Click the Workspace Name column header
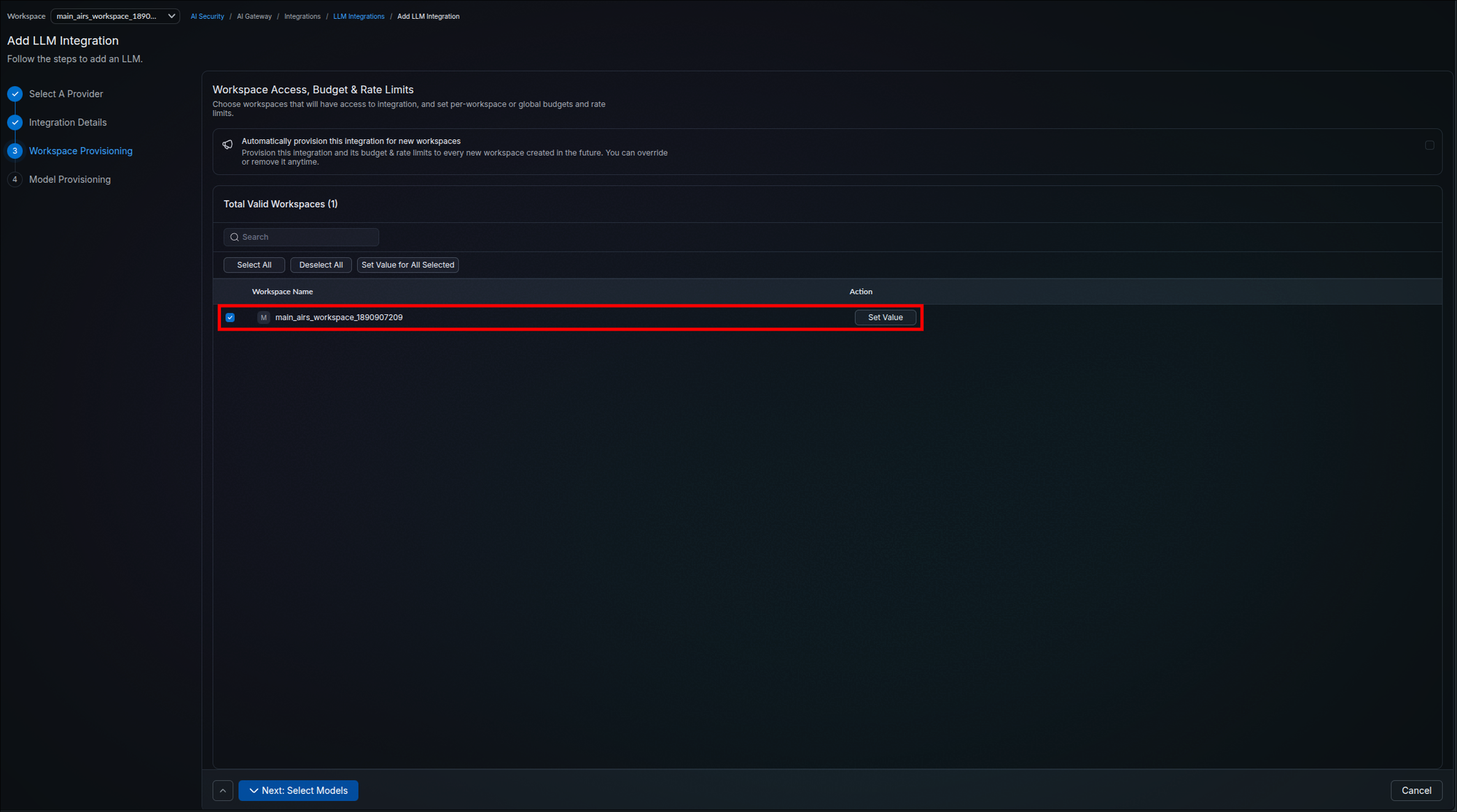Viewport: 1457px width, 812px height. click(282, 292)
